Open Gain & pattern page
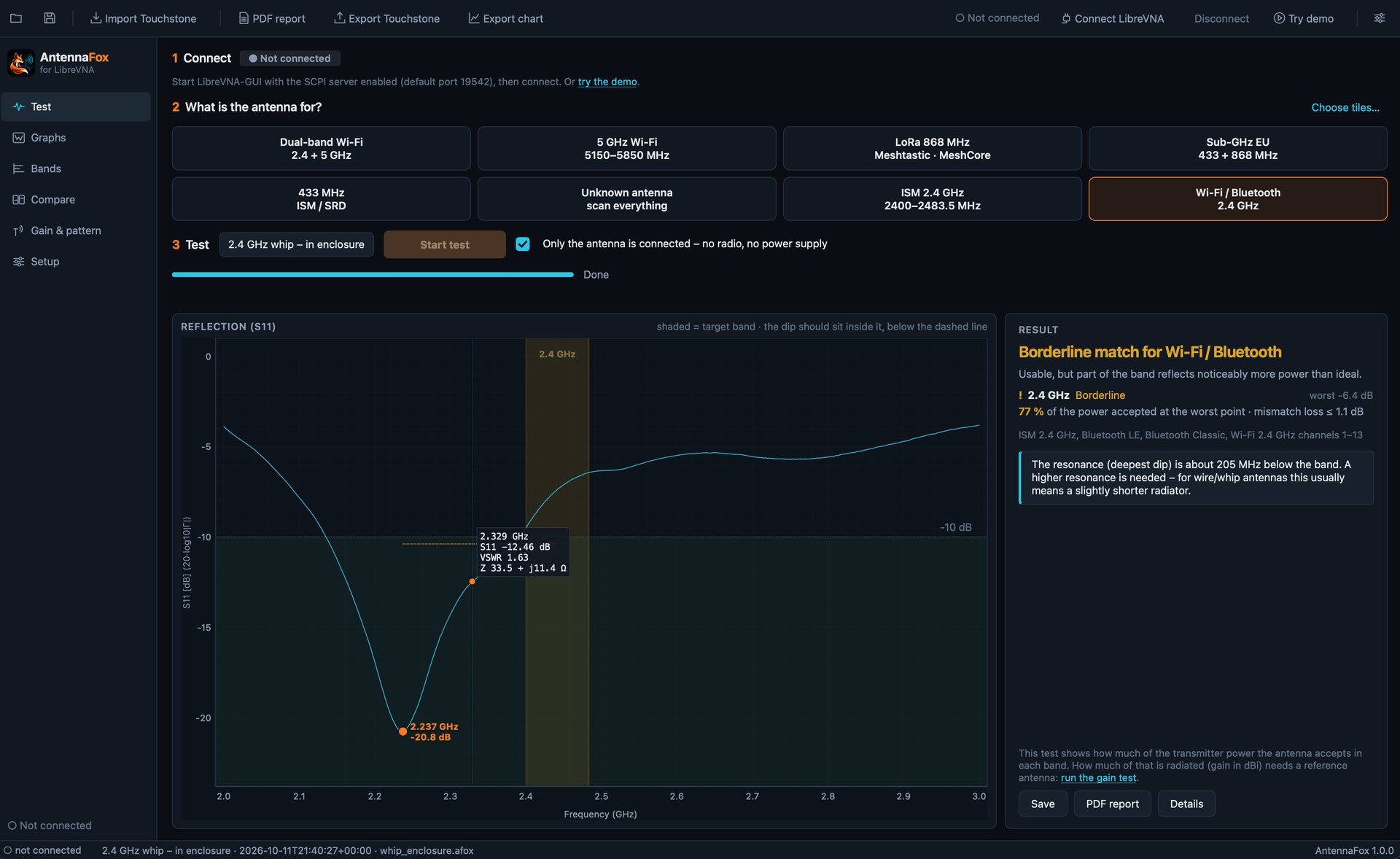 pos(76,230)
